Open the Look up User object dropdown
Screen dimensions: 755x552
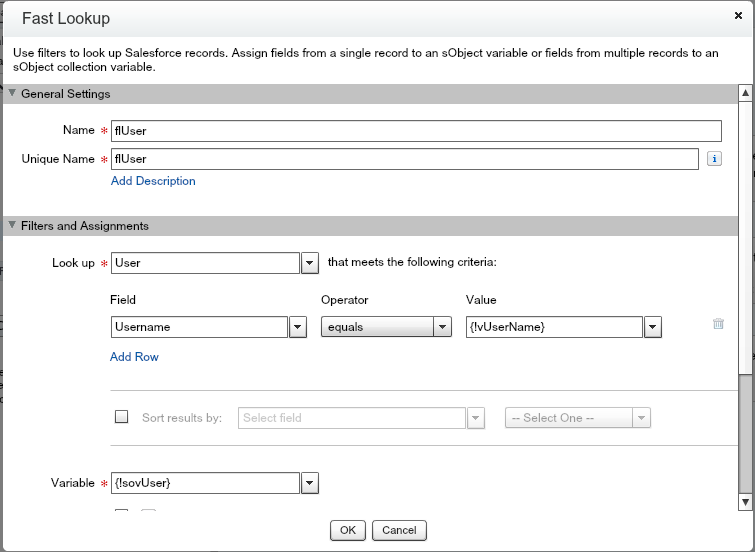310,263
